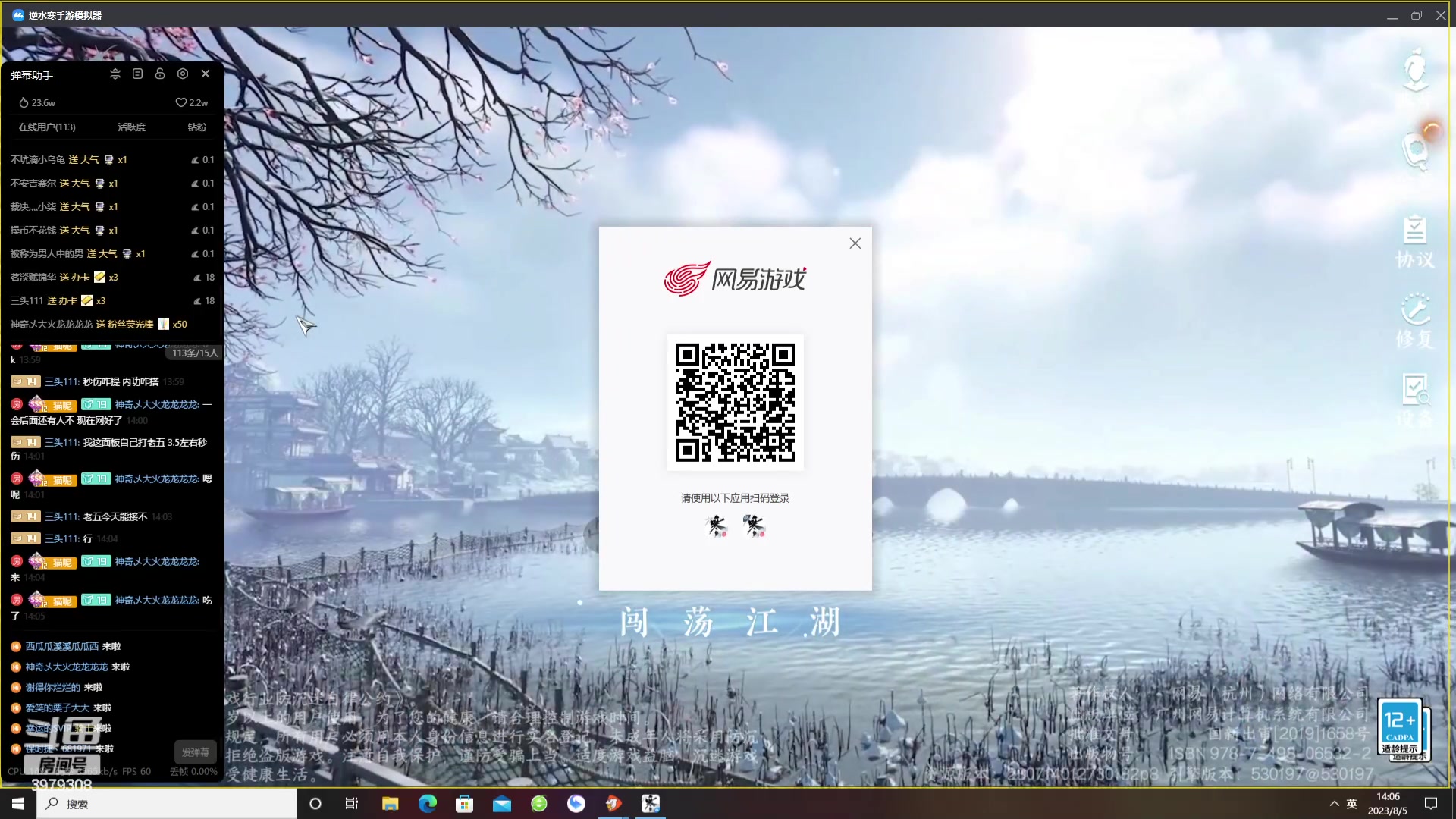Open Task View on the taskbar

coord(352,804)
